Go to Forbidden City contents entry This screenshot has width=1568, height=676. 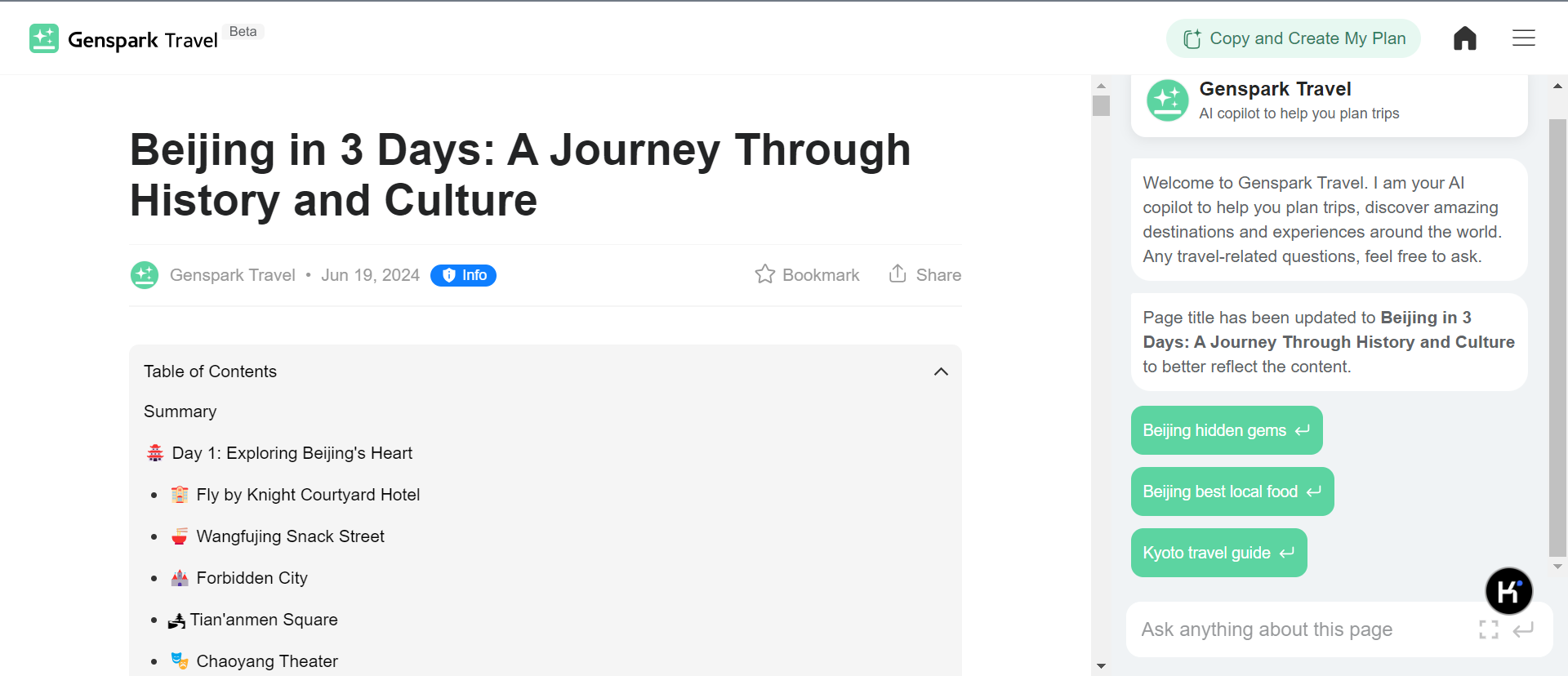[252, 578]
